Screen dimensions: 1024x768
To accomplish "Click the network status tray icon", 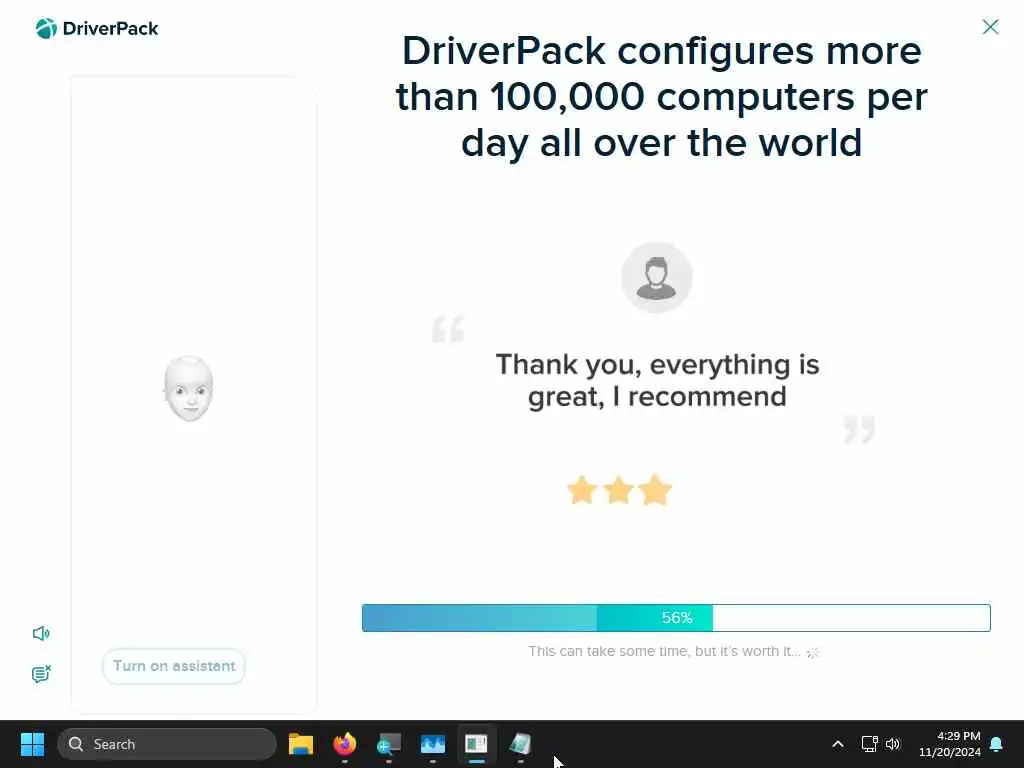I will [x=869, y=744].
